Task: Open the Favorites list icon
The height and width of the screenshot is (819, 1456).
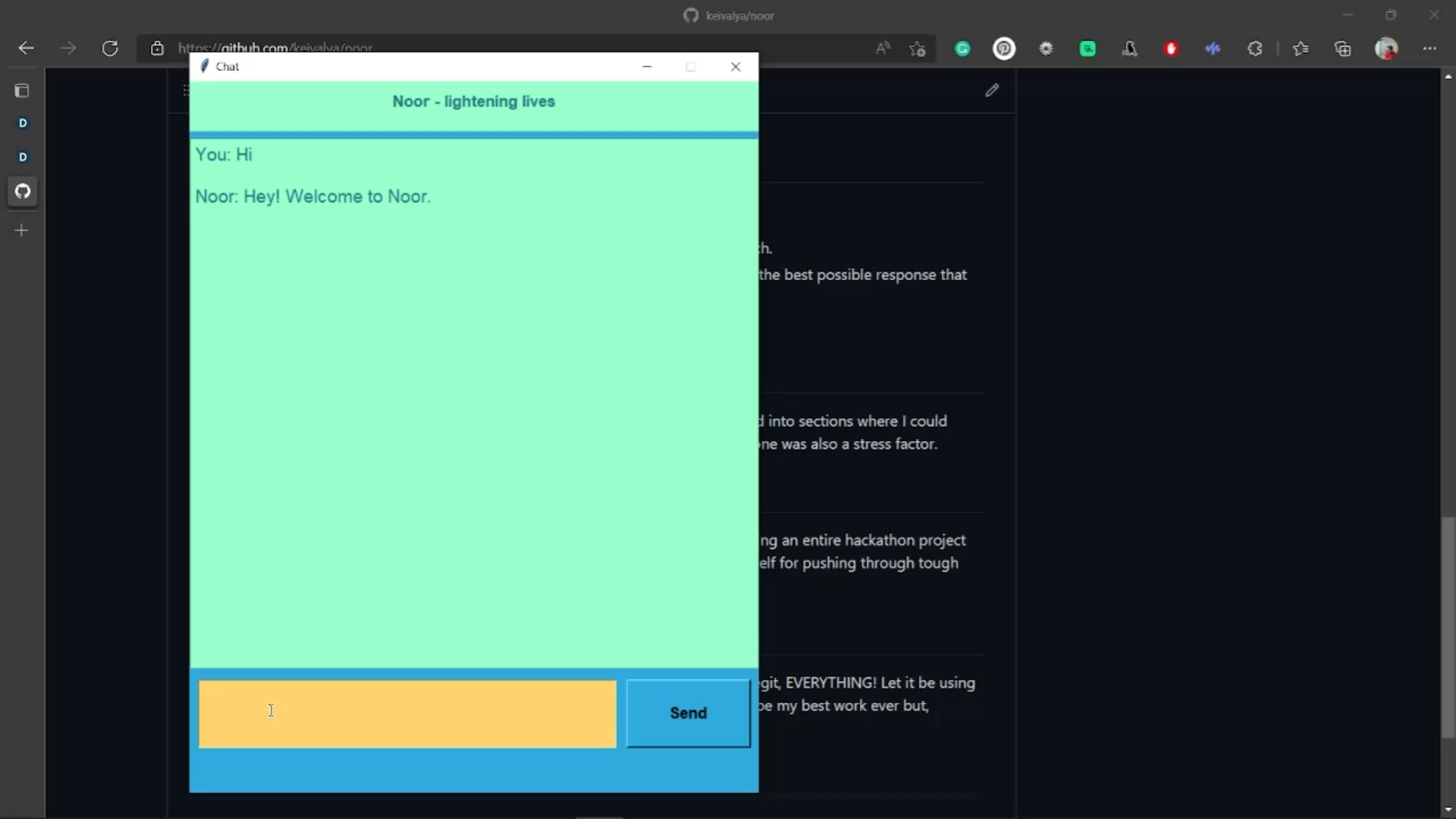Action: (1301, 49)
